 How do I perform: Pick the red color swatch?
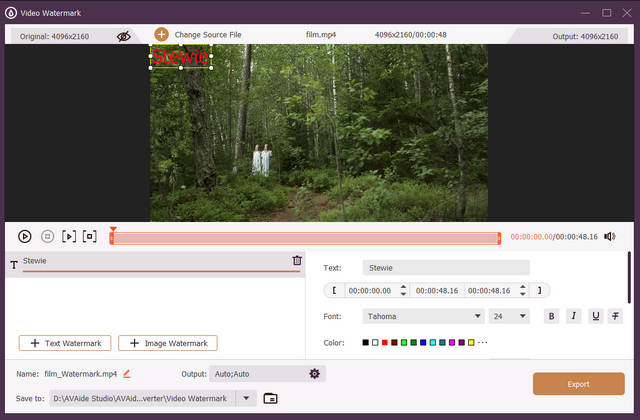pos(385,343)
